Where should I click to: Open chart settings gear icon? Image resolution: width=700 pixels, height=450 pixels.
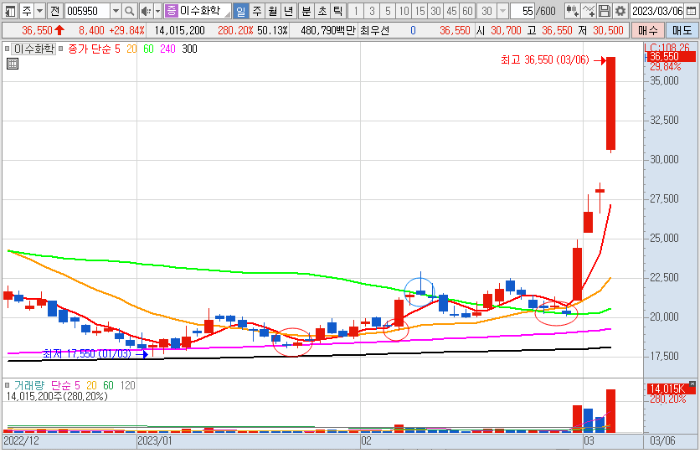pos(620,10)
